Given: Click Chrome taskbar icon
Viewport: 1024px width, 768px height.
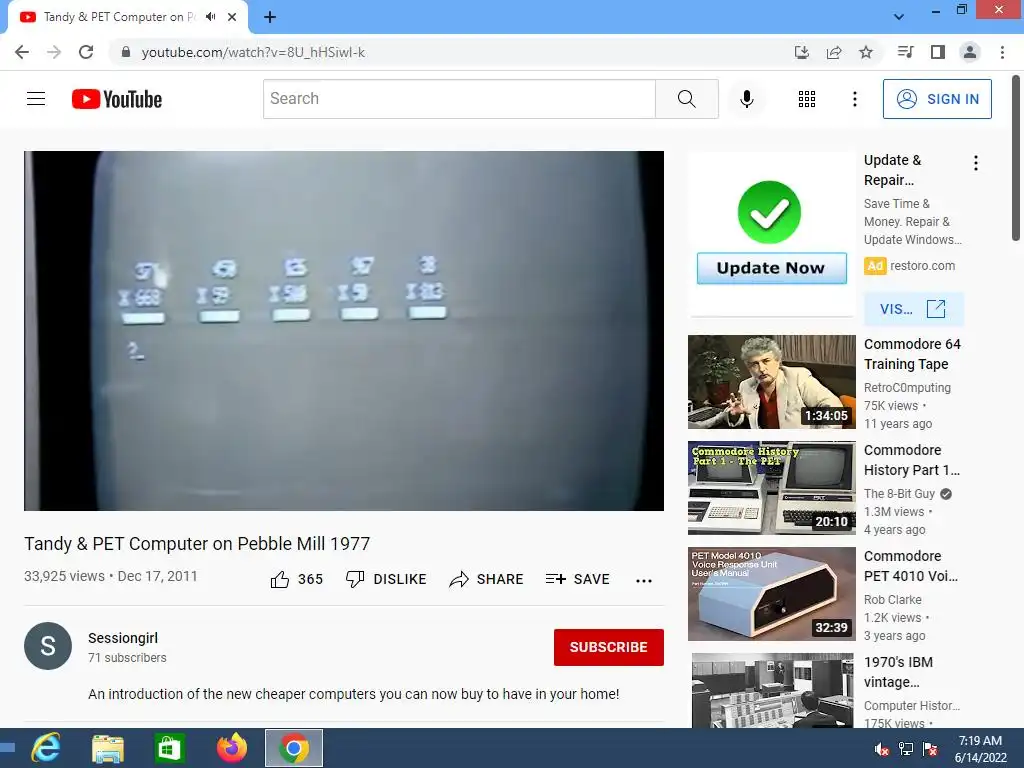Looking at the screenshot, I should [x=294, y=748].
